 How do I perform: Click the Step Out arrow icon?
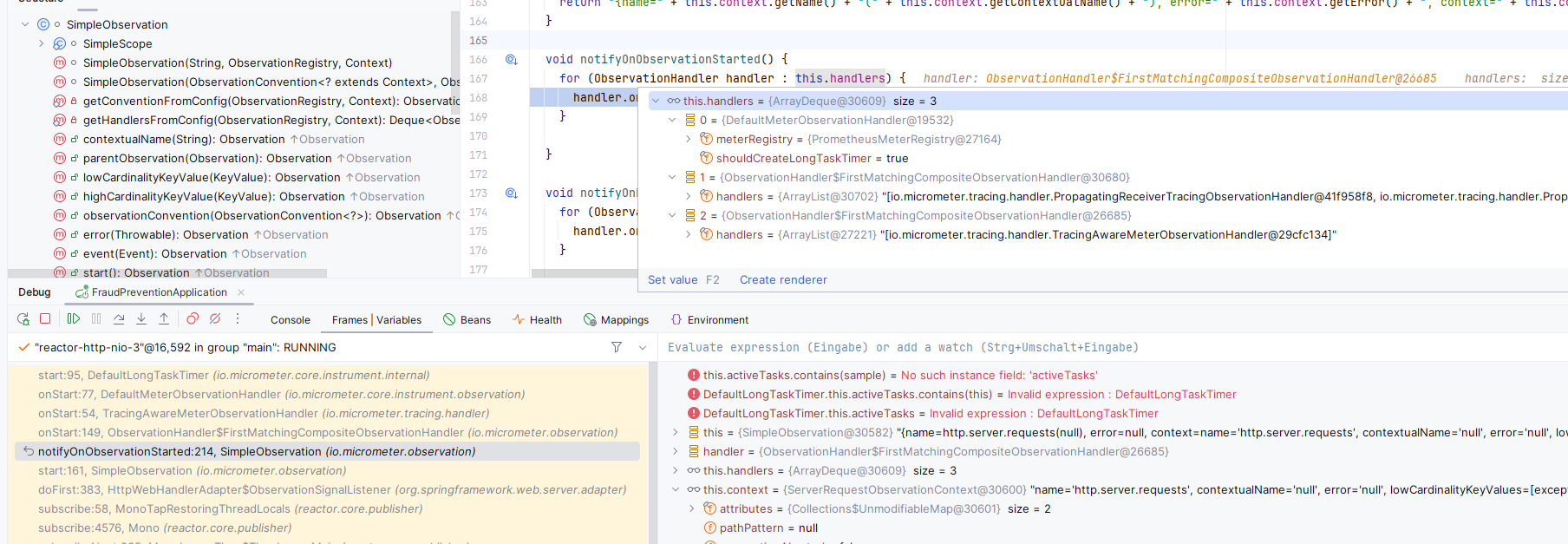coord(164,319)
